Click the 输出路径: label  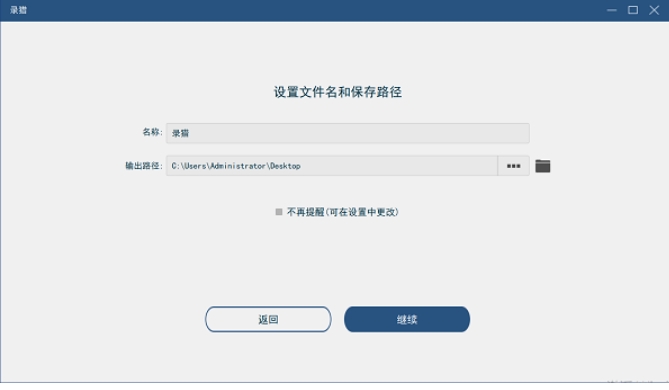(144, 166)
